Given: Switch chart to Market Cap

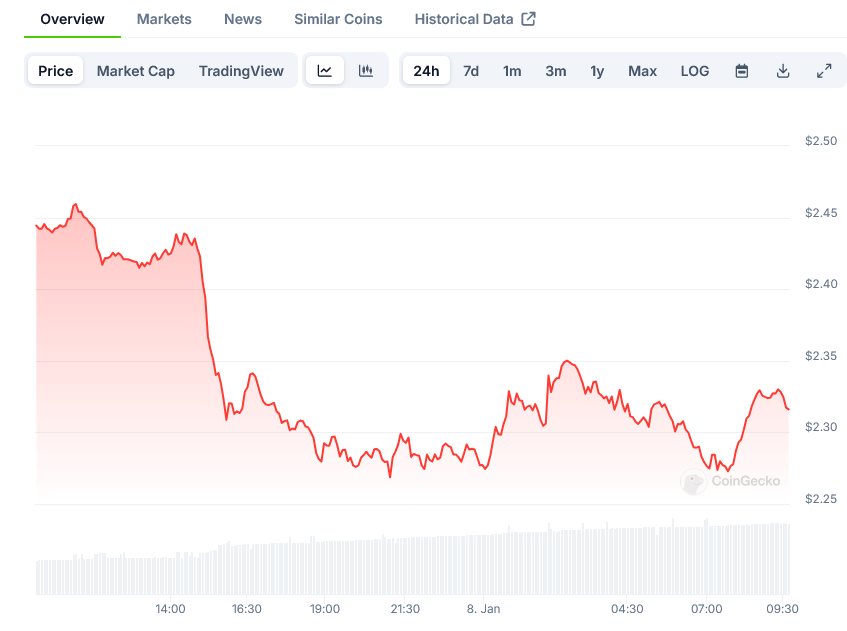Looking at the screenshot, I should click(136, 71).
